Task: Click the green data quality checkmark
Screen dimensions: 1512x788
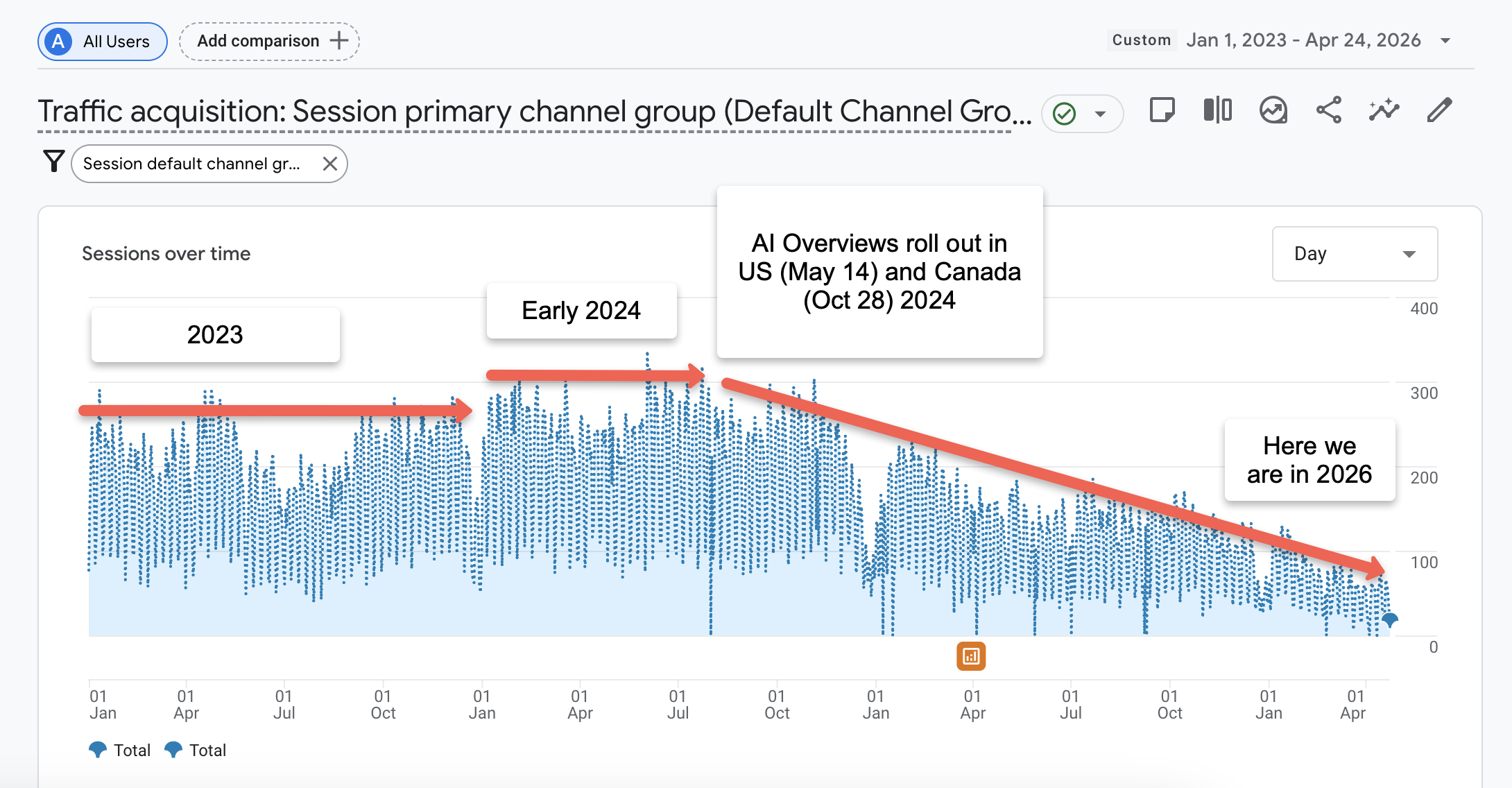Action: coord(1066,112)
